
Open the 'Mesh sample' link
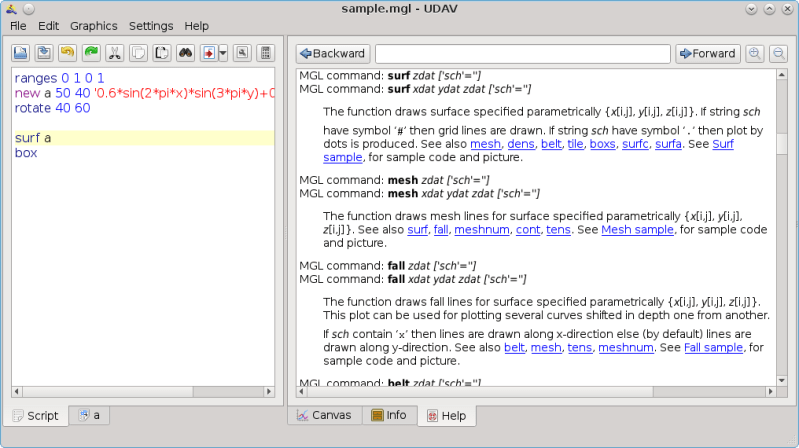637,230
